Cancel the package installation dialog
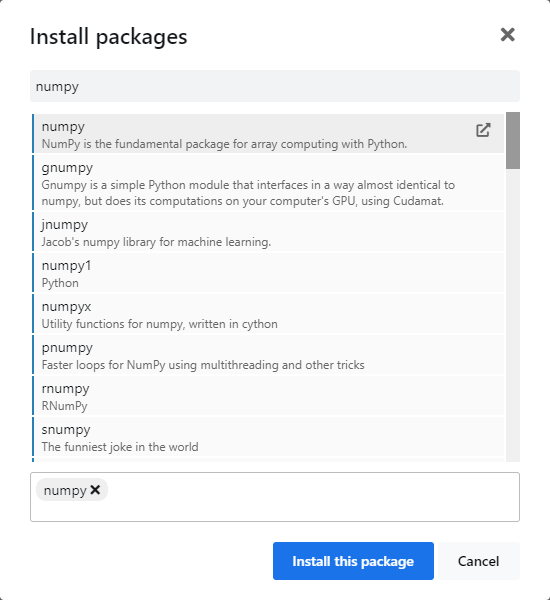This screenshot has width=550, height=600. pos(478,561)
